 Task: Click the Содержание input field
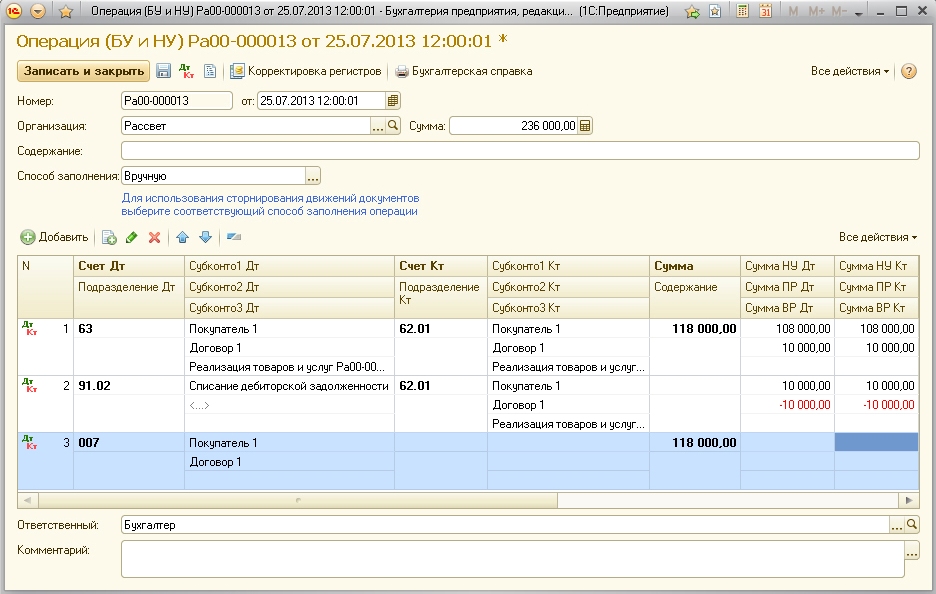tap(520, 151)
